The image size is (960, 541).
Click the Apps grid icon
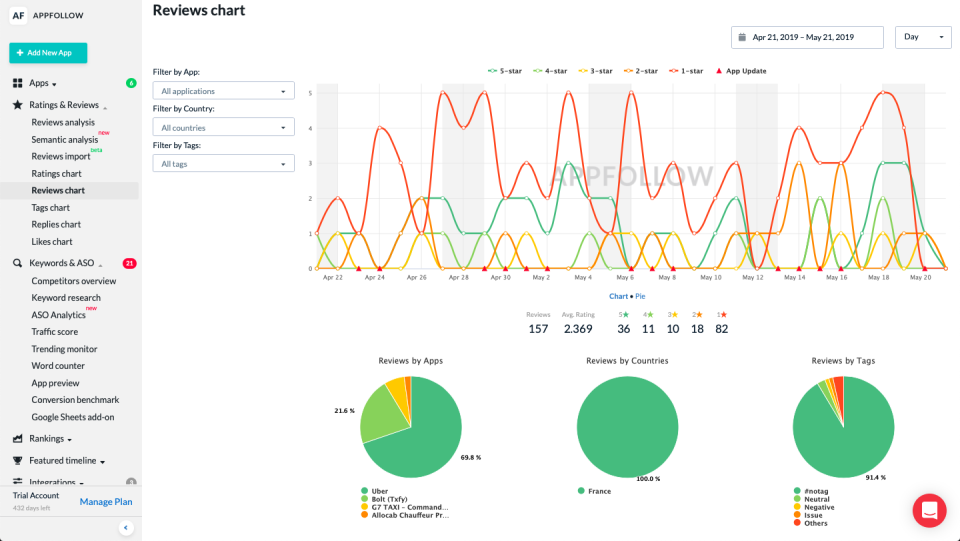18,83
